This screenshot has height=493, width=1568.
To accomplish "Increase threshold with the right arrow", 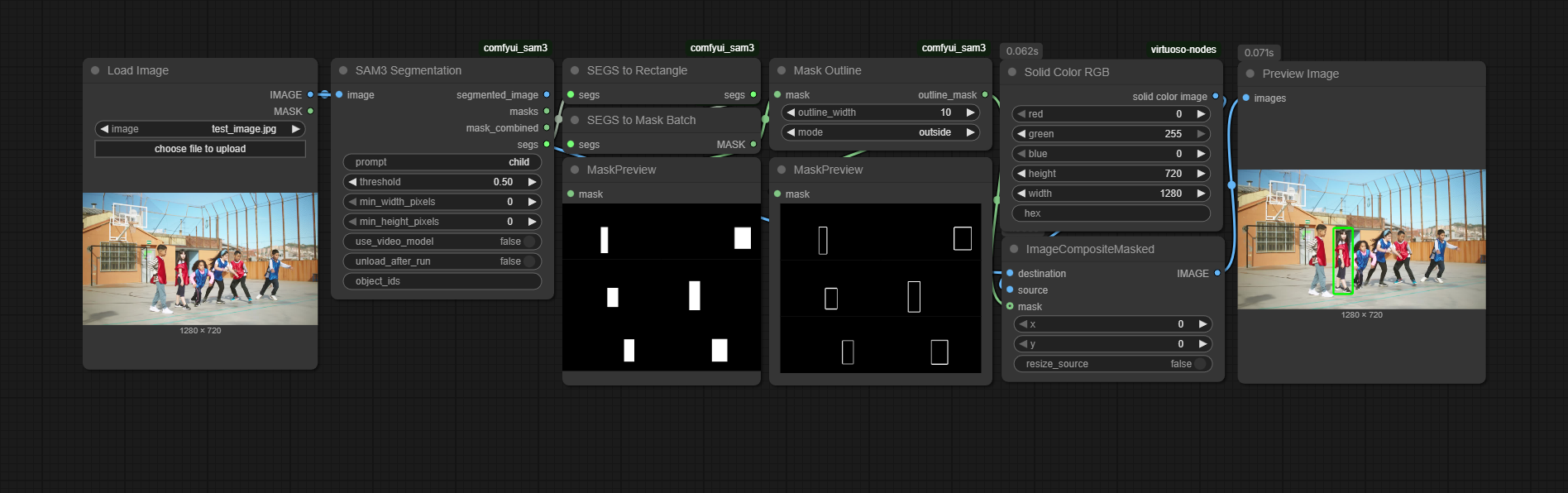I will click(x=533, y=182).
